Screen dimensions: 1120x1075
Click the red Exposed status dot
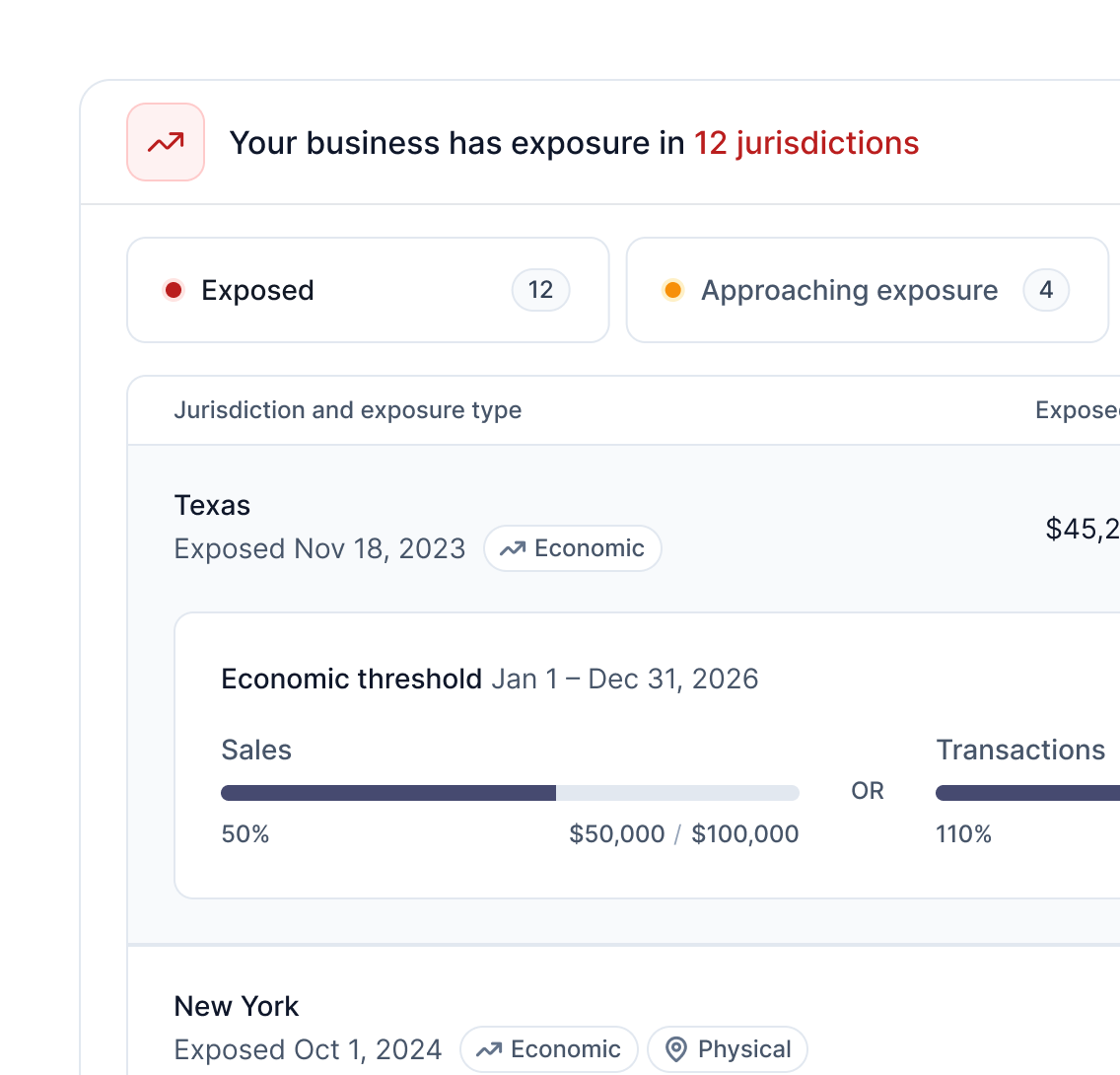point(173,290)
